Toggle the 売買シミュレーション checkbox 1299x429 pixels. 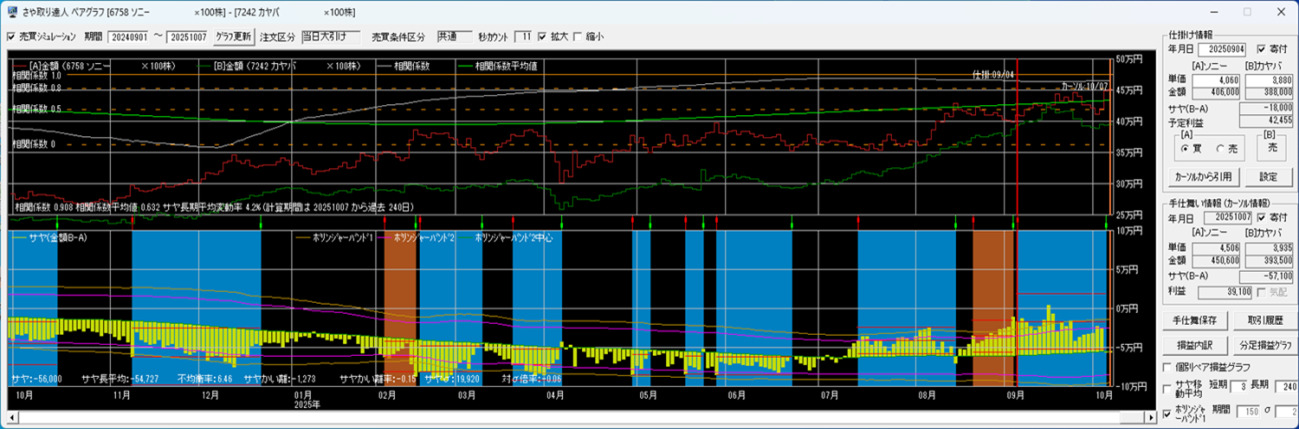coord(11,37)
